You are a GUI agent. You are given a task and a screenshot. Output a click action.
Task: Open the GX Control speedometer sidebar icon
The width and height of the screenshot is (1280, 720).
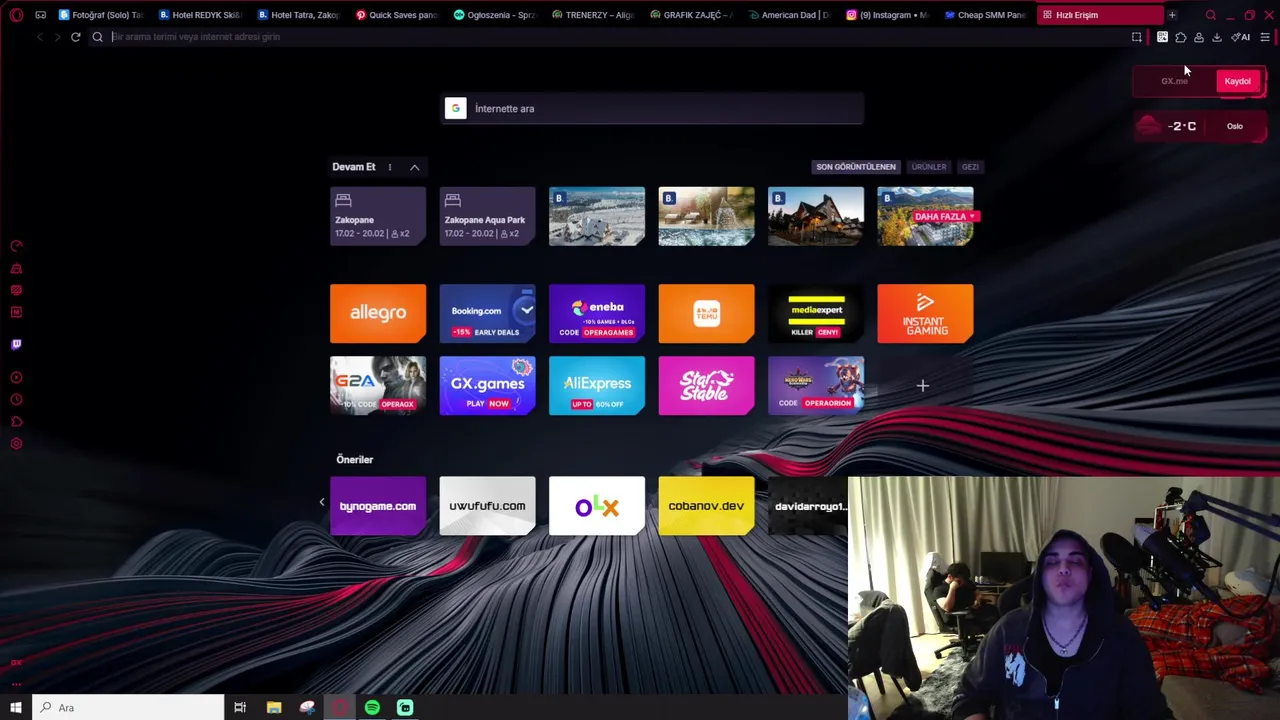pyautogui.click(x=16, y=246)
